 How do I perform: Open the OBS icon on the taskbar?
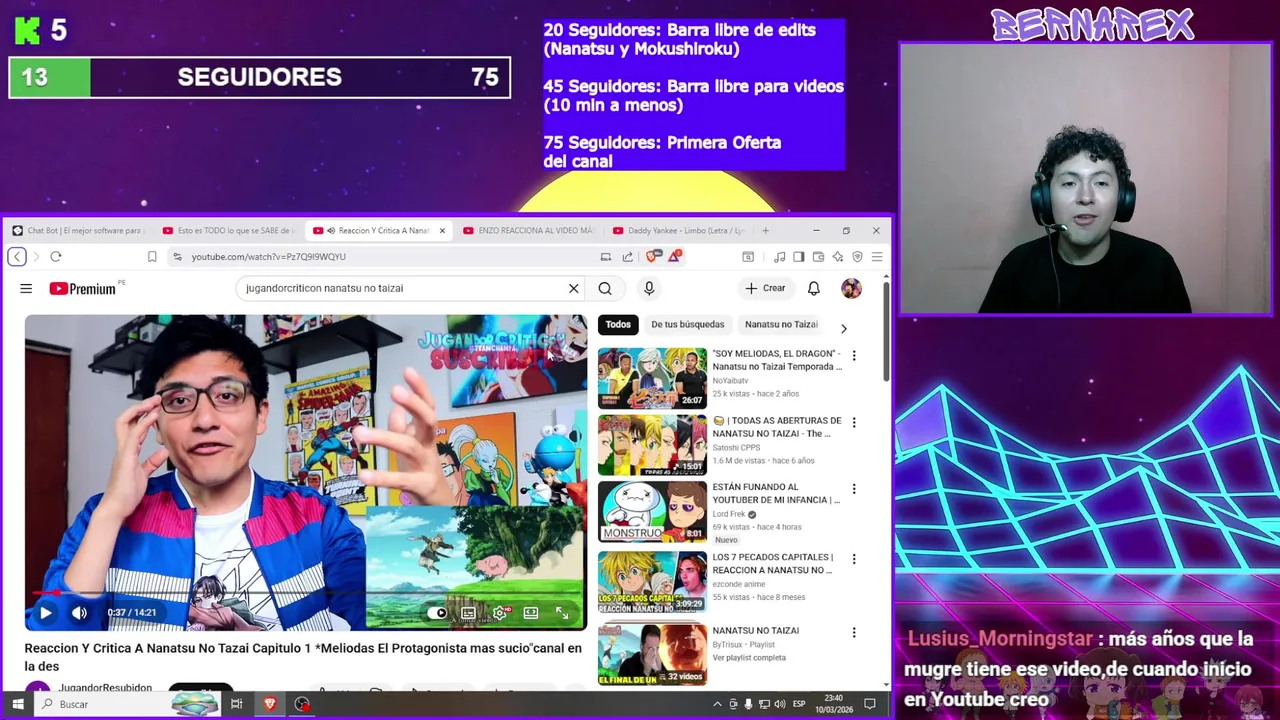coord(302,704)
